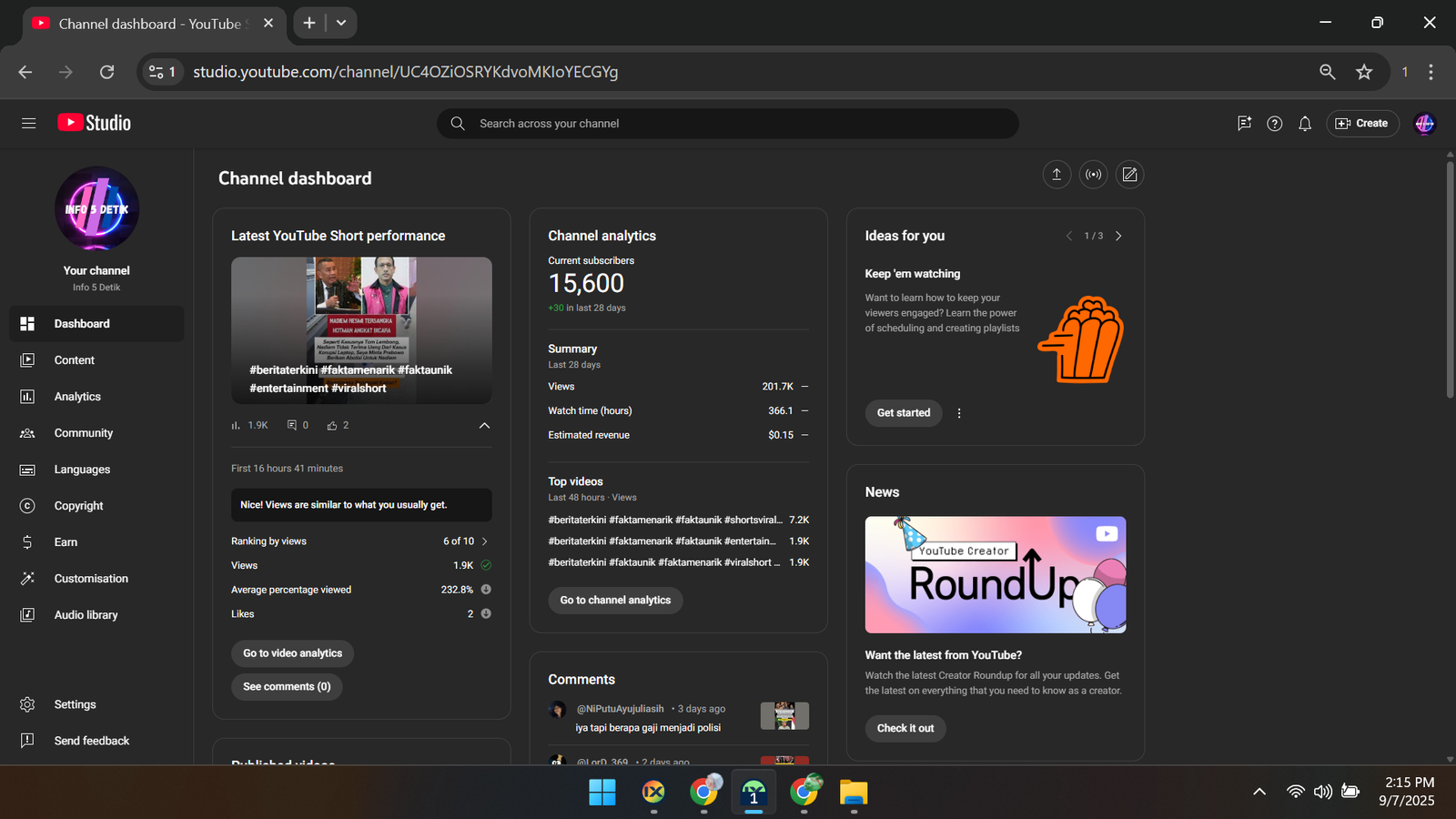
Task: Click the go live icon
Action: click(1093, 175)
